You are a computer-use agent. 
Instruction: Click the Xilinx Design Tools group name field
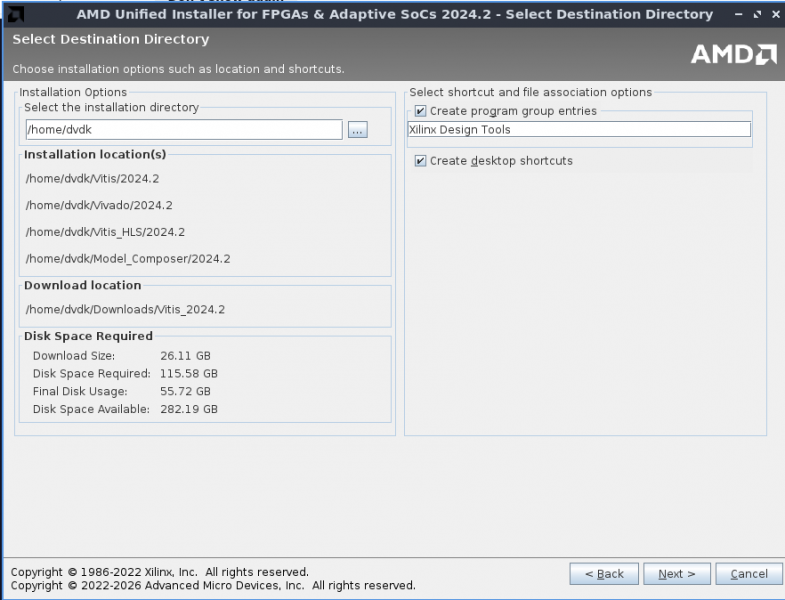(x=579, y=130)
